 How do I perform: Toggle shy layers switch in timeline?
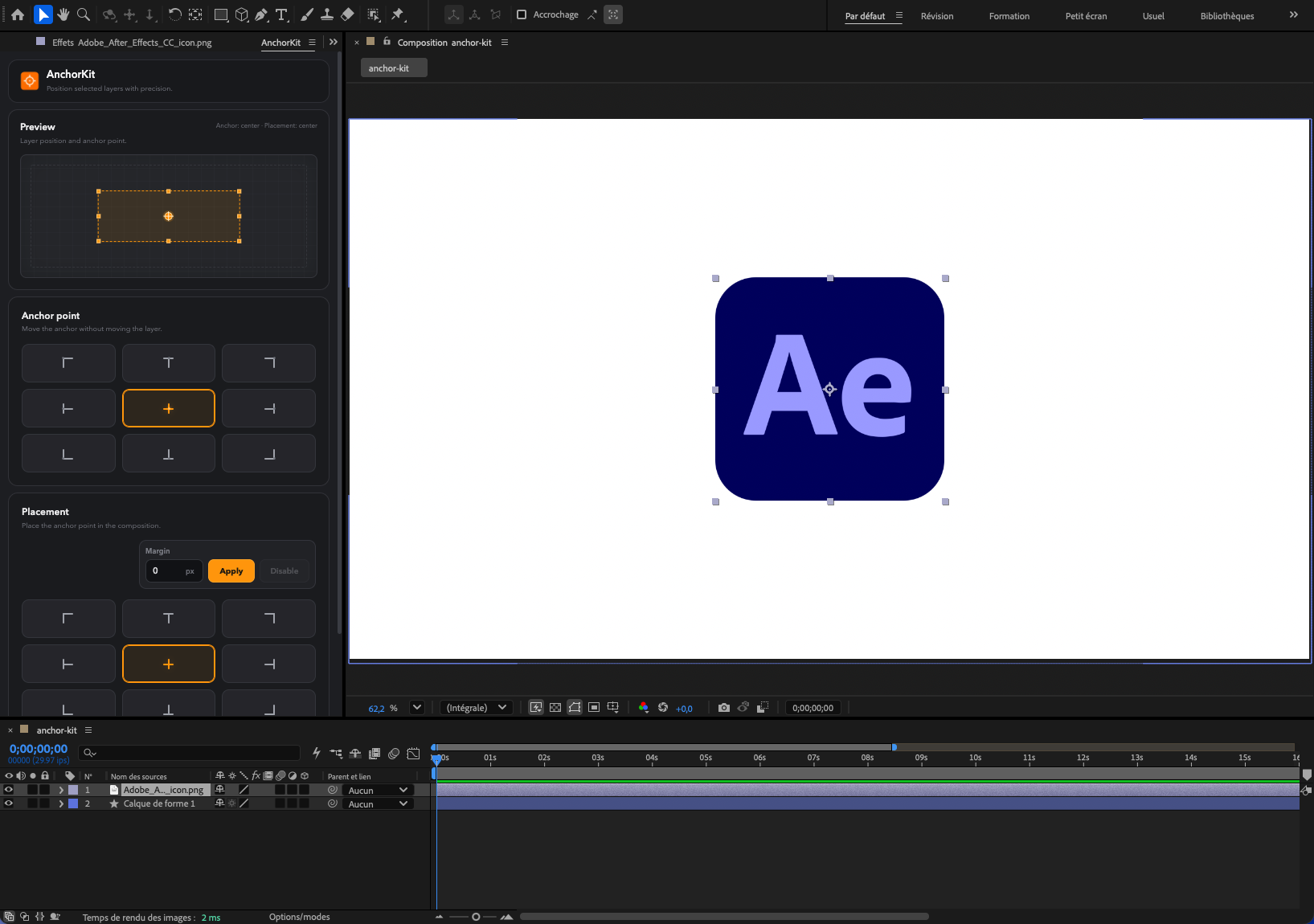(355, 754)
